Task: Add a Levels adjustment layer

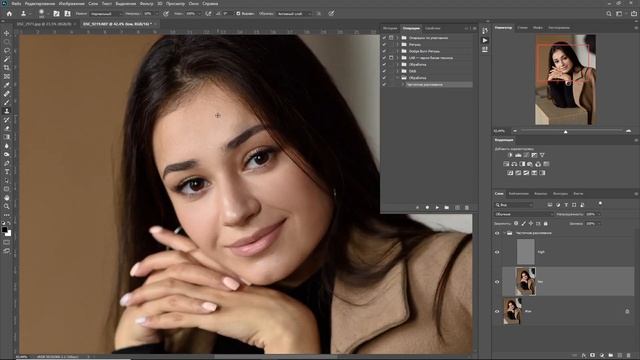Action: [518, 155]
